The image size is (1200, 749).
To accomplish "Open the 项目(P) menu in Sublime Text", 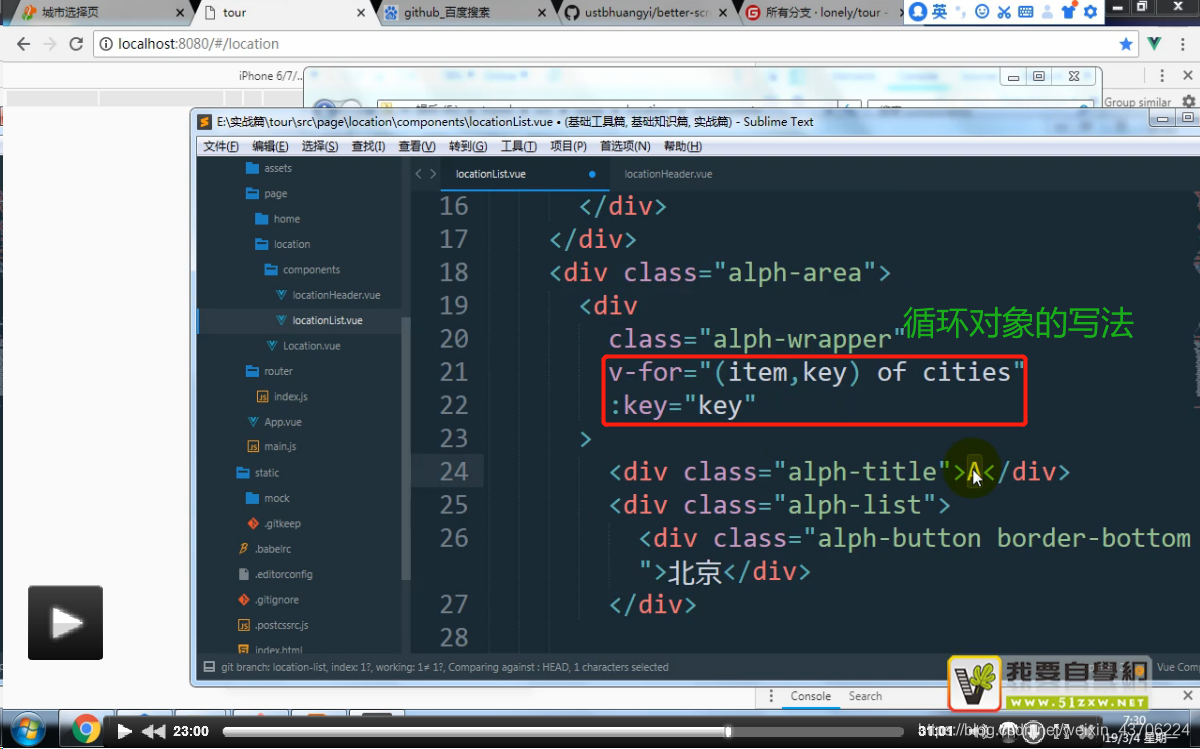I will 568,146.
